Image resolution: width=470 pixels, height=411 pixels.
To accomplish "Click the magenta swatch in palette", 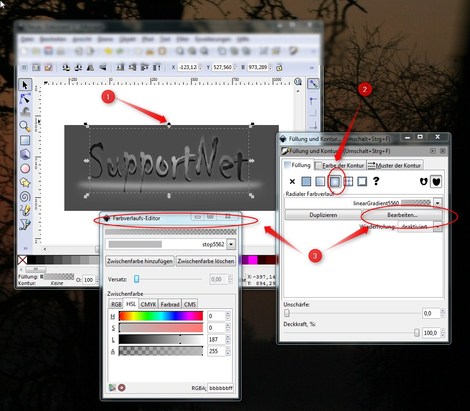I will point(253,260).
